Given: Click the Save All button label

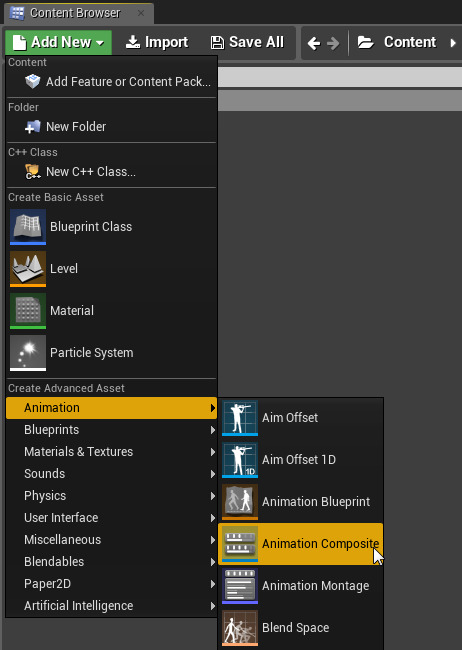Looking at the screenshot, I should click(x=256, y=42).
